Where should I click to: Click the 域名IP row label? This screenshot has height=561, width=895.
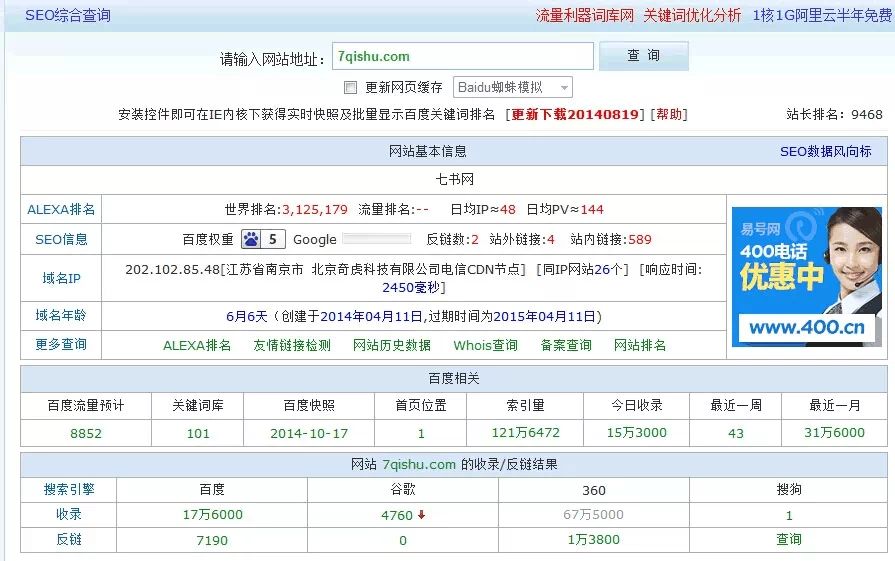pos(61,278)
